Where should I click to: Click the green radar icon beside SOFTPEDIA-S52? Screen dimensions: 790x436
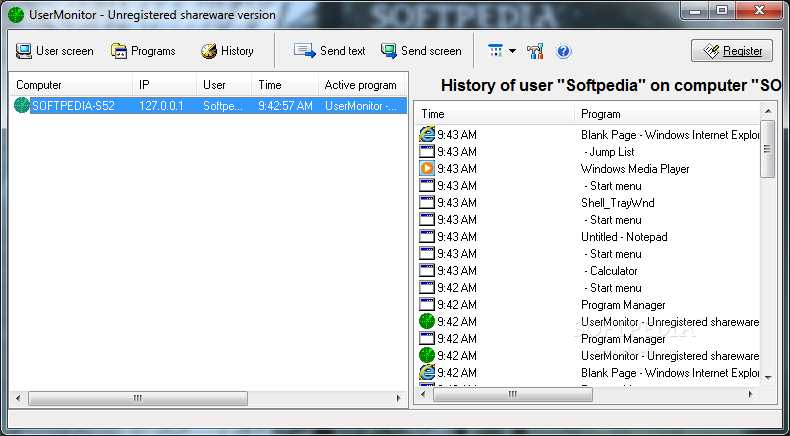pos(22,105)
